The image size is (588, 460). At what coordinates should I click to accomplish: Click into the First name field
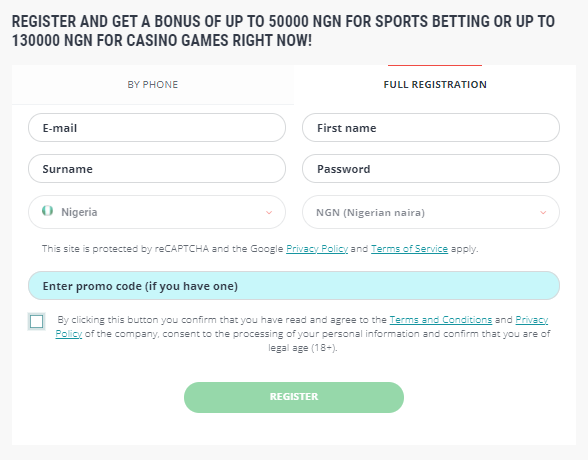(x=431, y=127)
